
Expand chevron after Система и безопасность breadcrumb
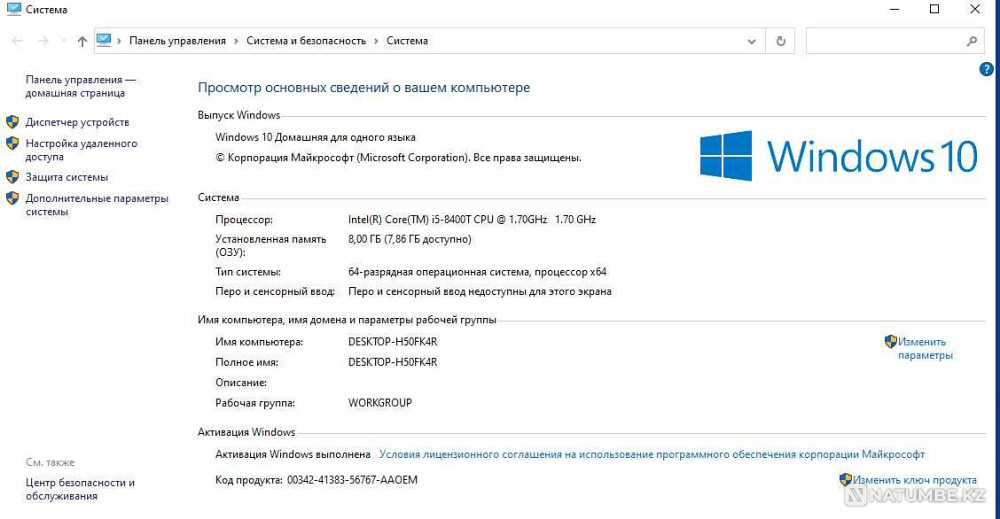(376, 41)
